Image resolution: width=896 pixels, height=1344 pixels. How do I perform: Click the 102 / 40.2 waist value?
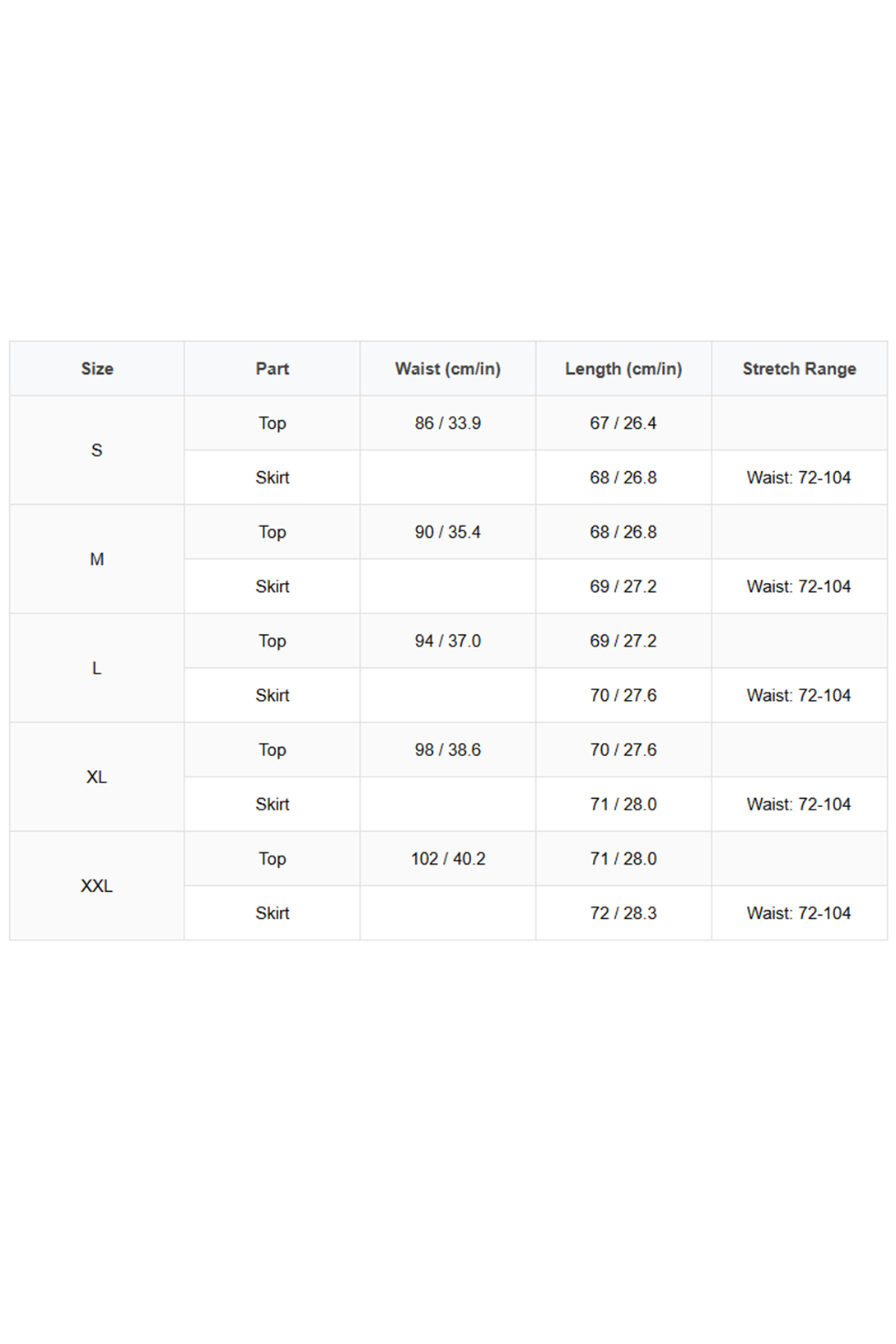pos(448,858)
